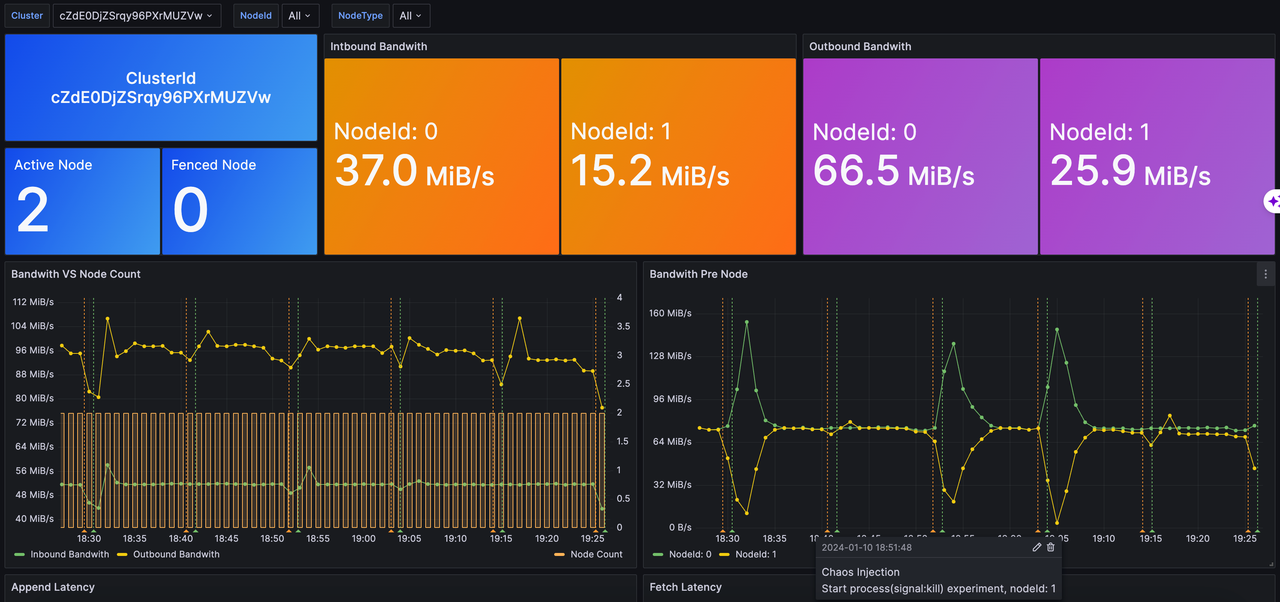1280x602 pixels.
Task: Expand the NodeId filter dropdown
Action: point(300,16)
